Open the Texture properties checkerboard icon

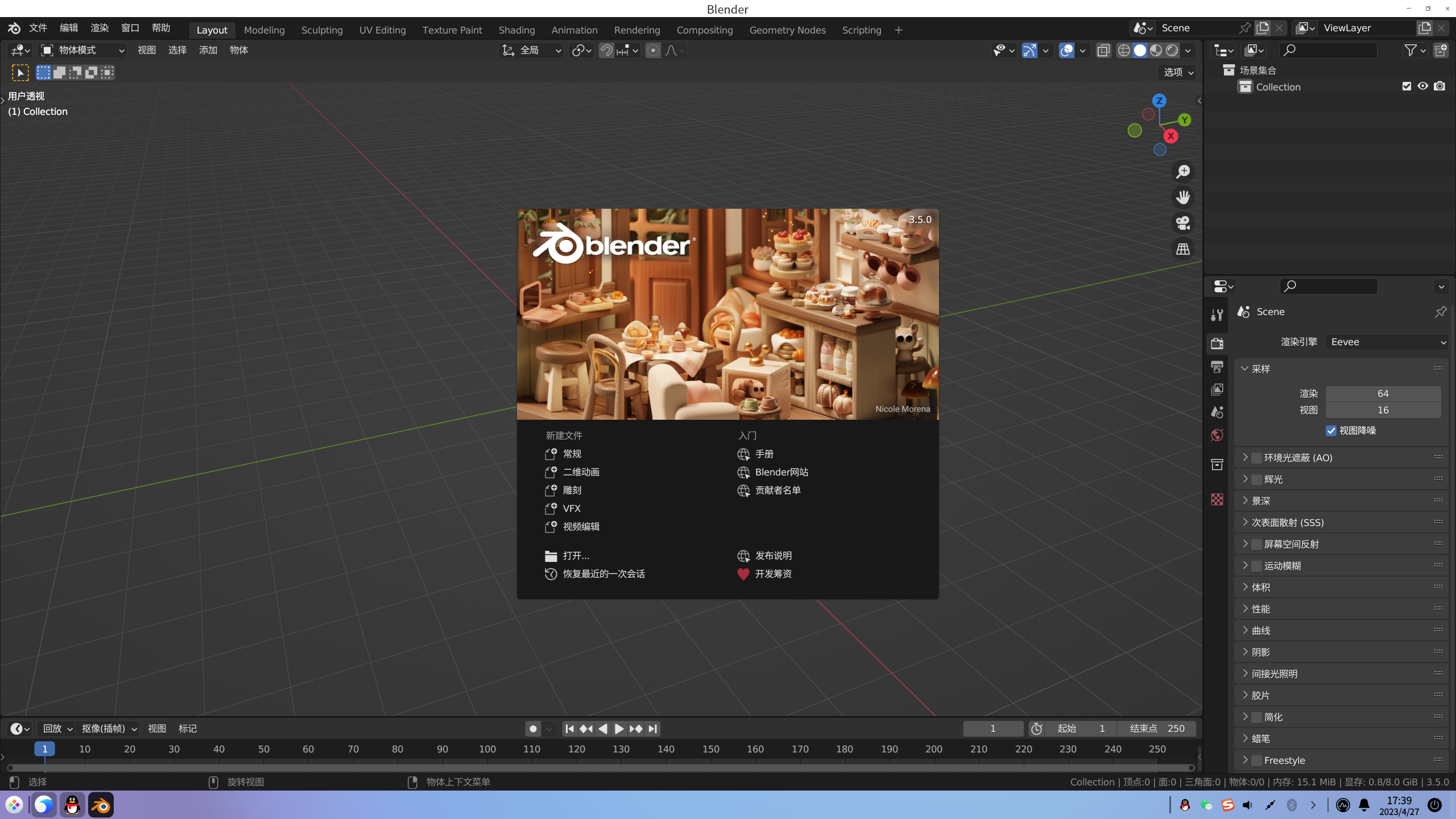click(1217, 499)
